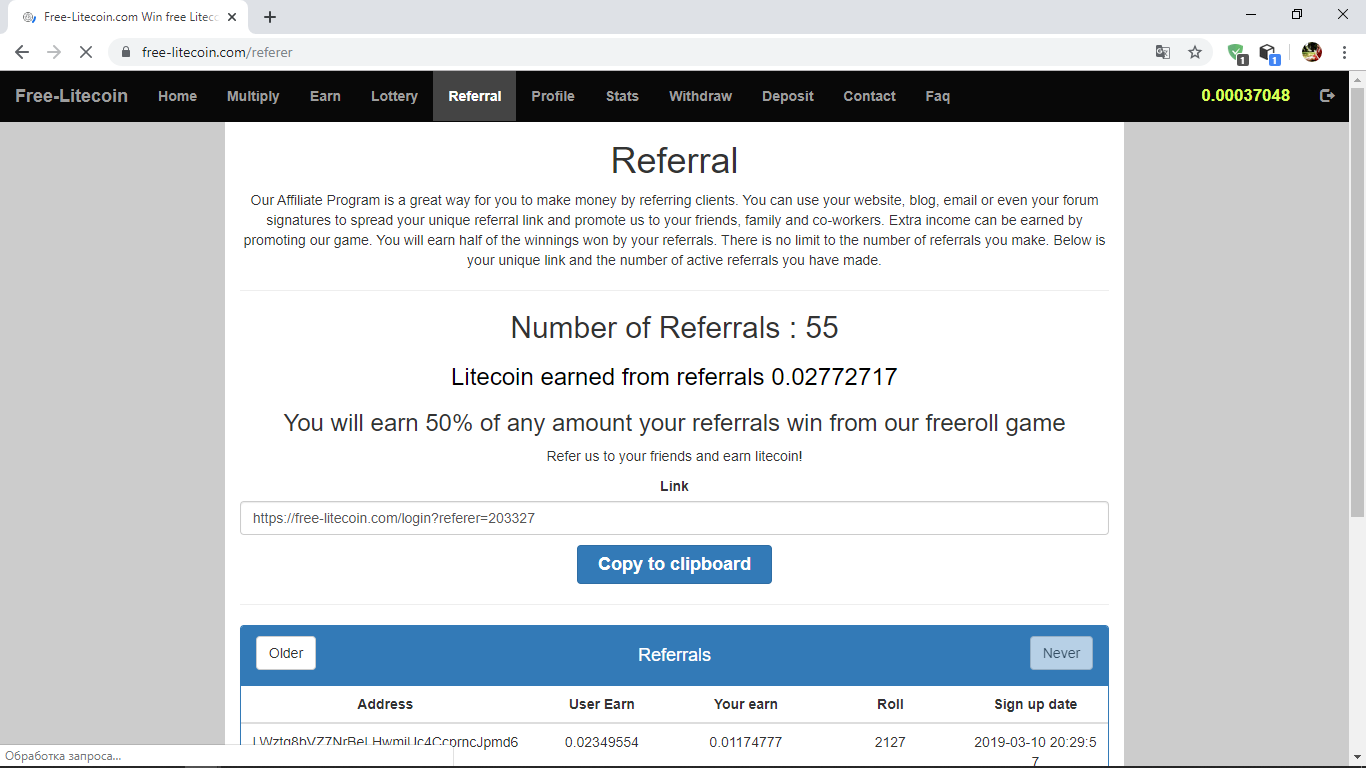Click the Litecoin earned from referrals amount
The image size is (1366, 768).
(x=674, y=377)
